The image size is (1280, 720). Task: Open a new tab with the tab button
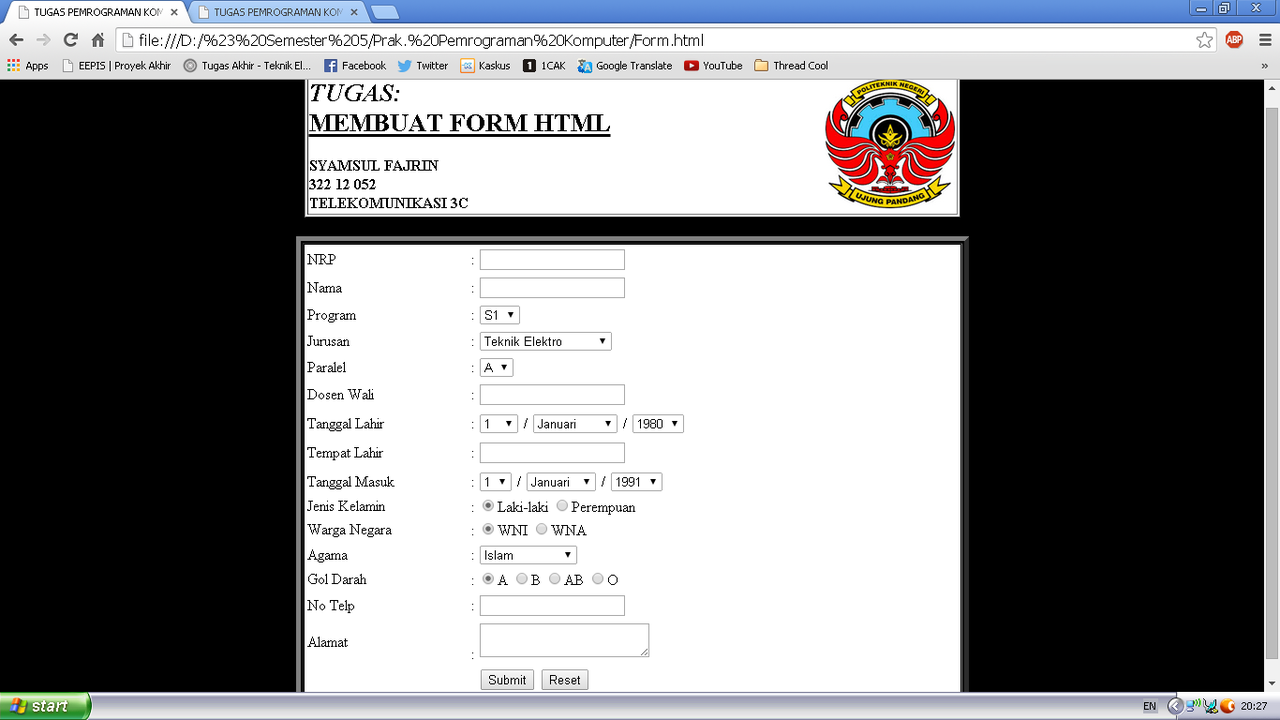(x=385, y=12)
